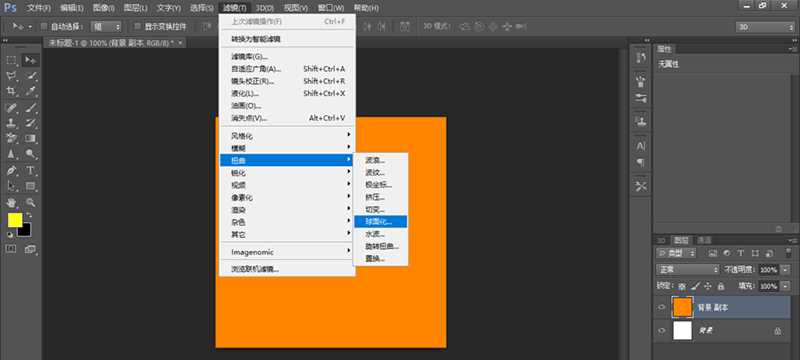Viewport: 800px width, 360px height.
Task: Expand the 风格化 filter submenu
Action: [287, 136]
